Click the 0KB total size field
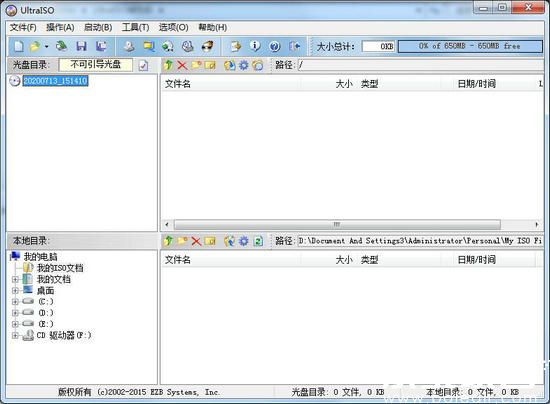Image resolution: width=550 pixels, height=404 pixels. (x=378, y=46)
